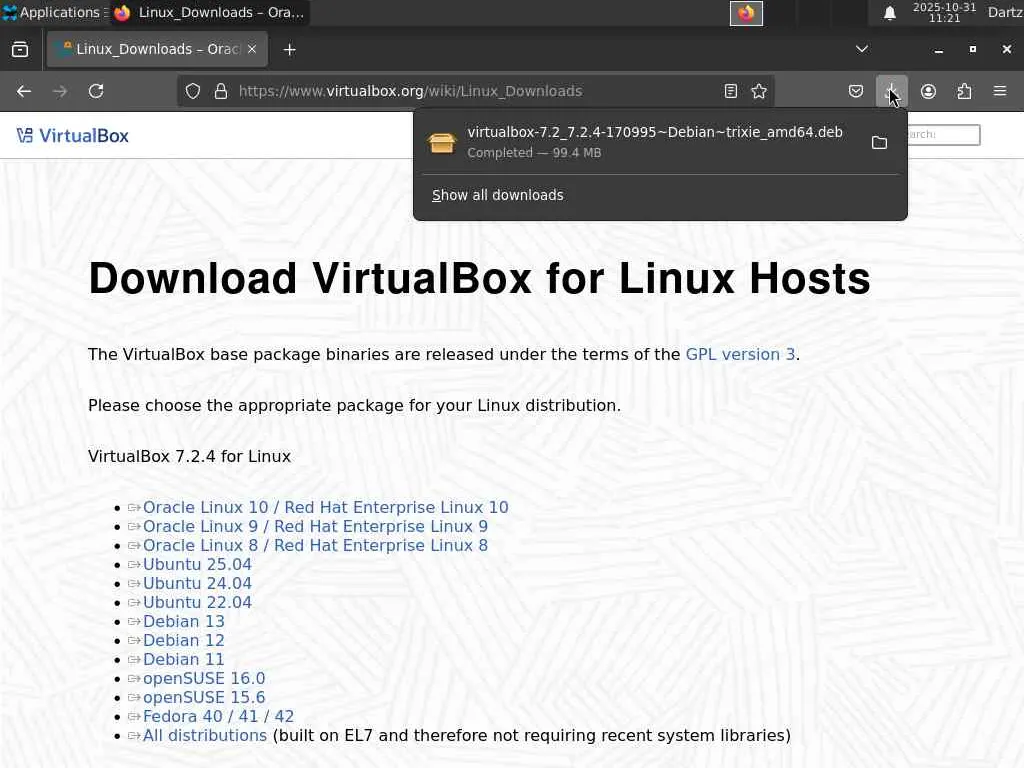Click the forward navigation arrow

tap(60, 91)
